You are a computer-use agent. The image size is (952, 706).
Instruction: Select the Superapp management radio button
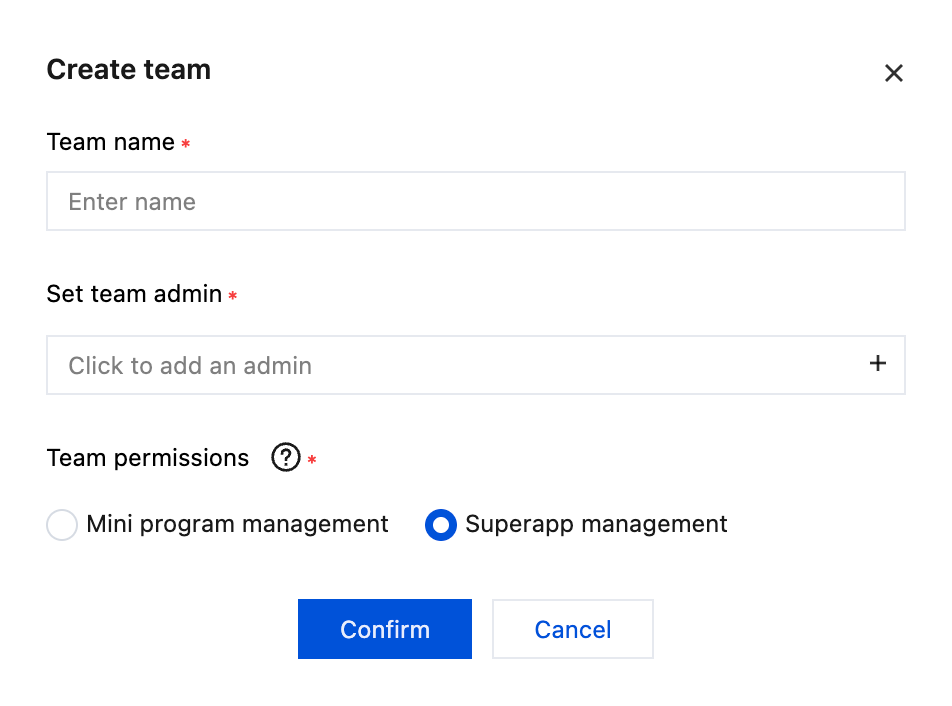point(441,525)
